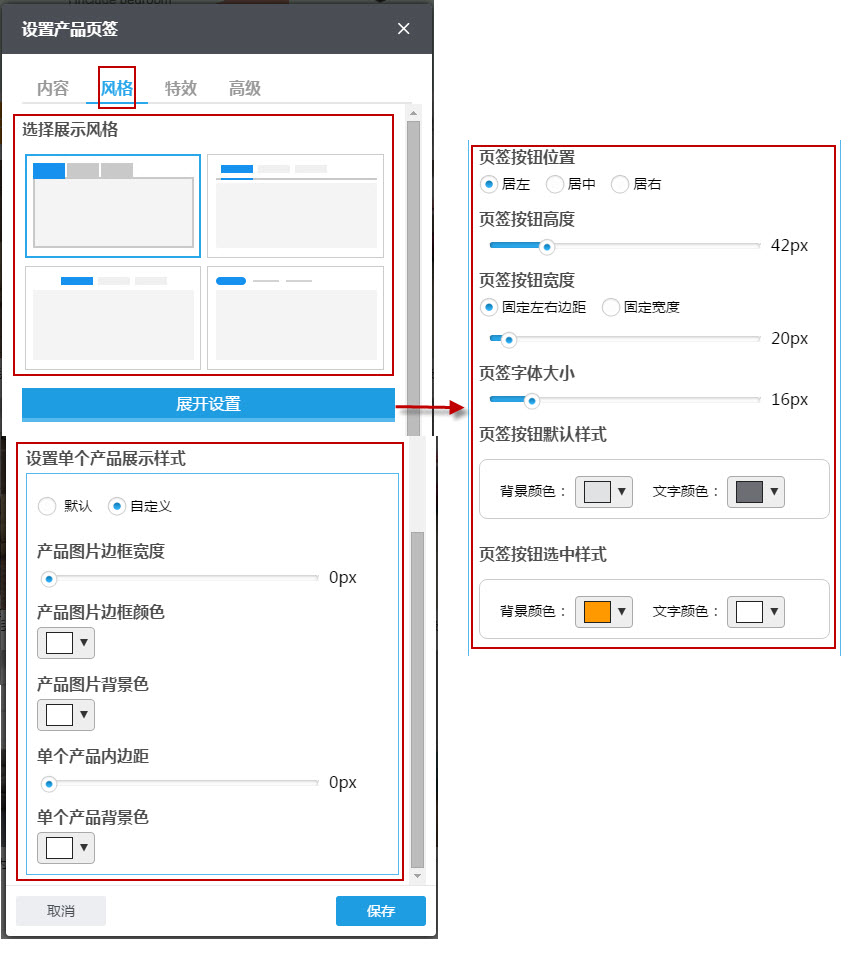Select the top-left display style thumbnail
This screenshot has height=964, width=860.
click(113, 206)
